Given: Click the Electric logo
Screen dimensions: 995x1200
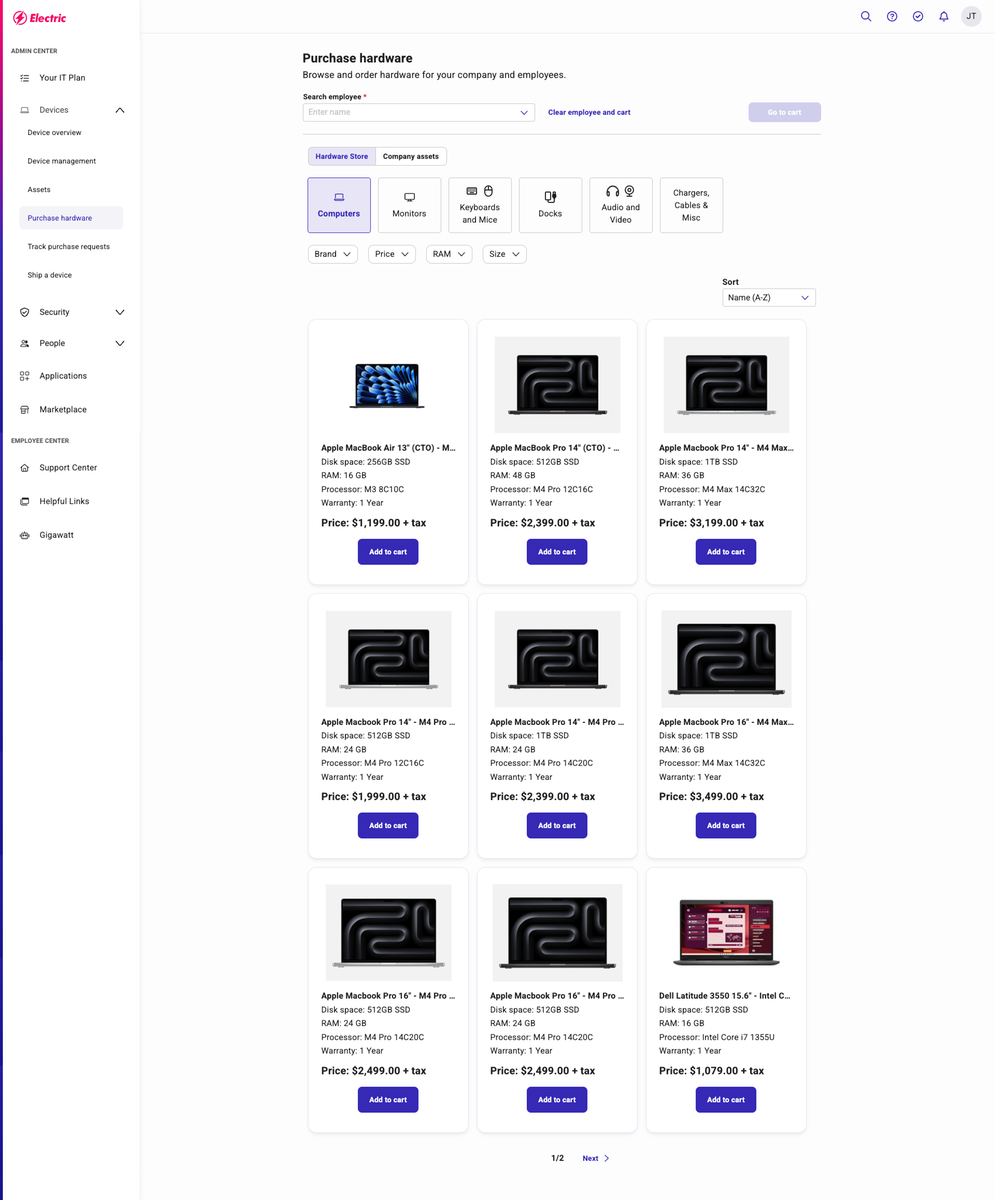Looking at the screenshot, I should pyautogui.click(x=40, y=18).
